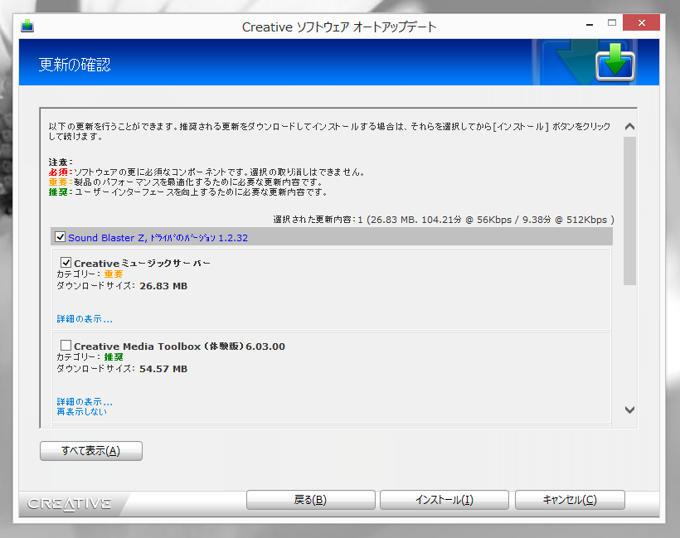This screenshot has width=680, height=538.
Task: Cancel with the キャンセル(C) button
Action: pyautogui.click(x=570, y=500)
